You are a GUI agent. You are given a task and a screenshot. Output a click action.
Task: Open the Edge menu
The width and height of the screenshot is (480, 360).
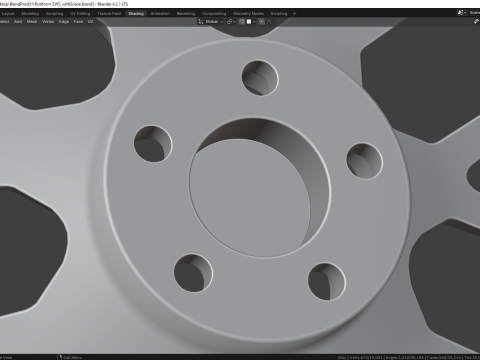pos(64,22)
